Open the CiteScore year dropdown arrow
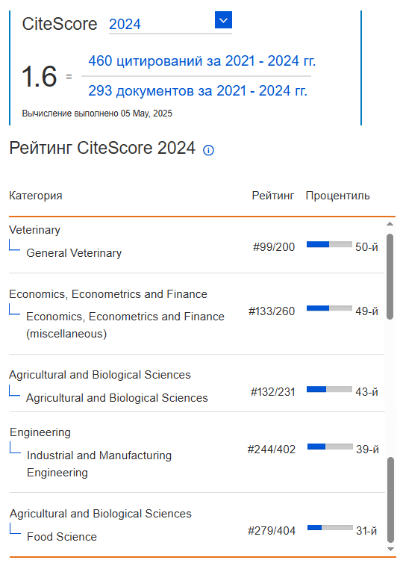Viewport: 400px width, 566px height. 223,20
